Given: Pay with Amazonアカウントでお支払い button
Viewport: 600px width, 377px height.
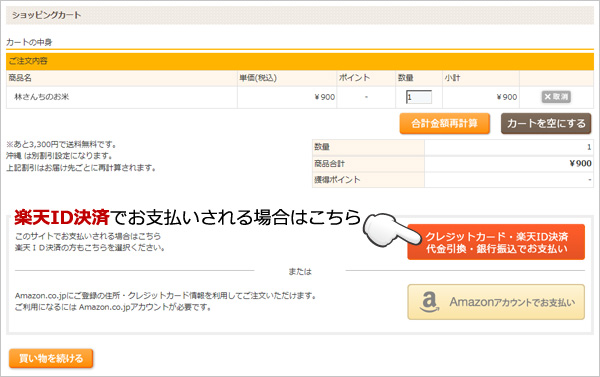Looking at the screenshot, I should pyautogui.click(x=496, y=302).
